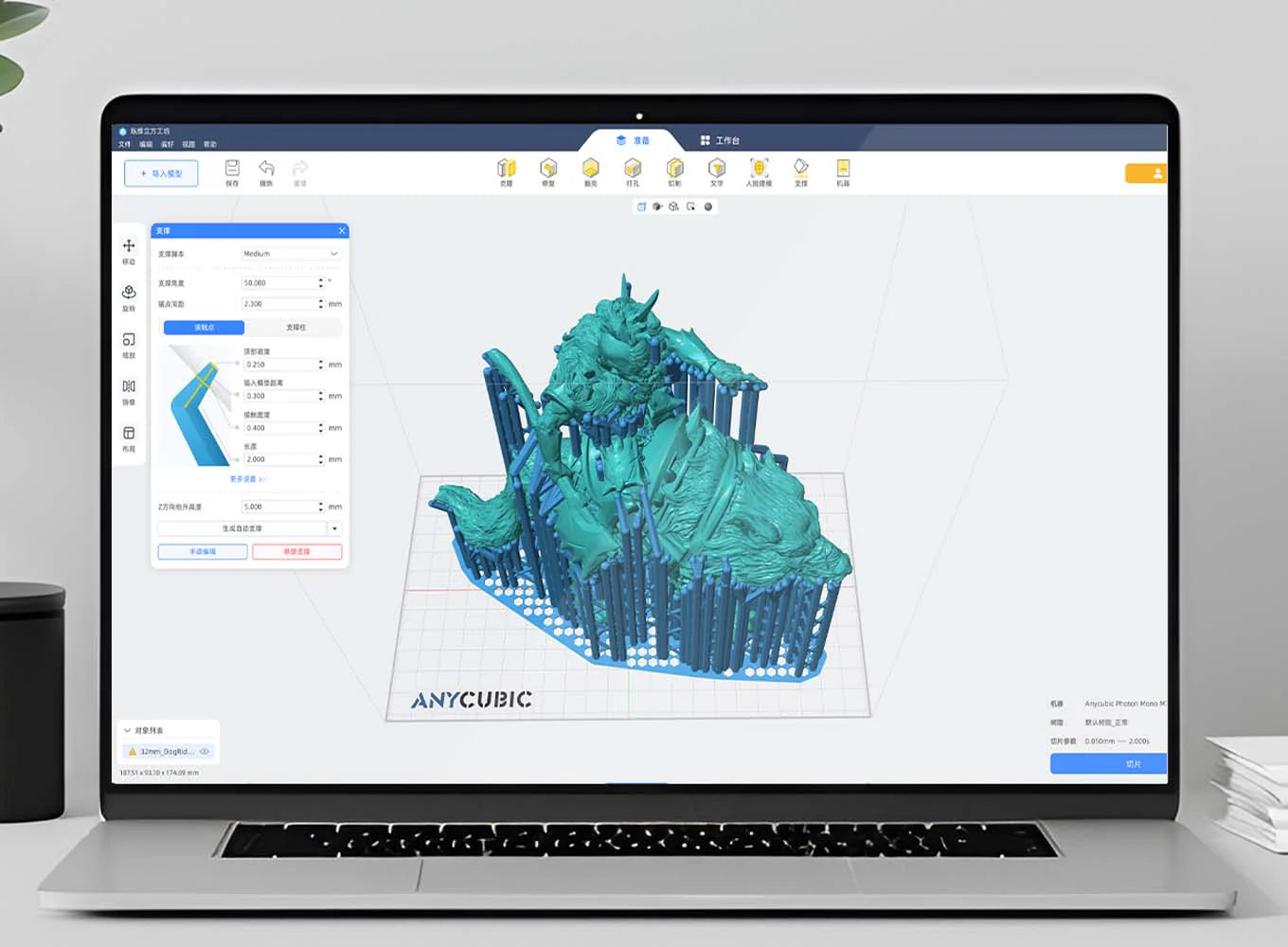This screenshot has height=947, width=1288.
Task: Open 更多设置 (more settings) link
Action: pos(249,479)
